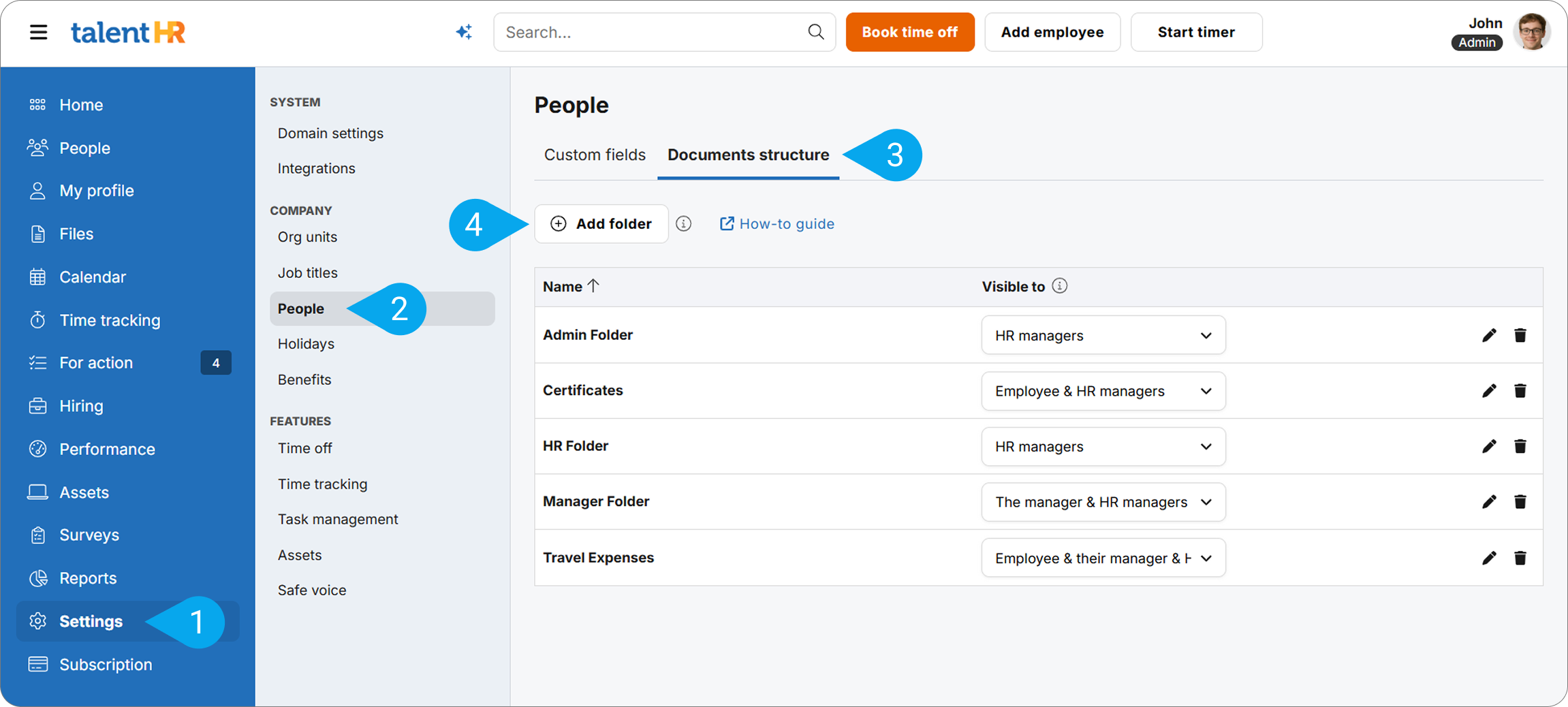Open Holidays in settings menu

(x=306, y=344)
